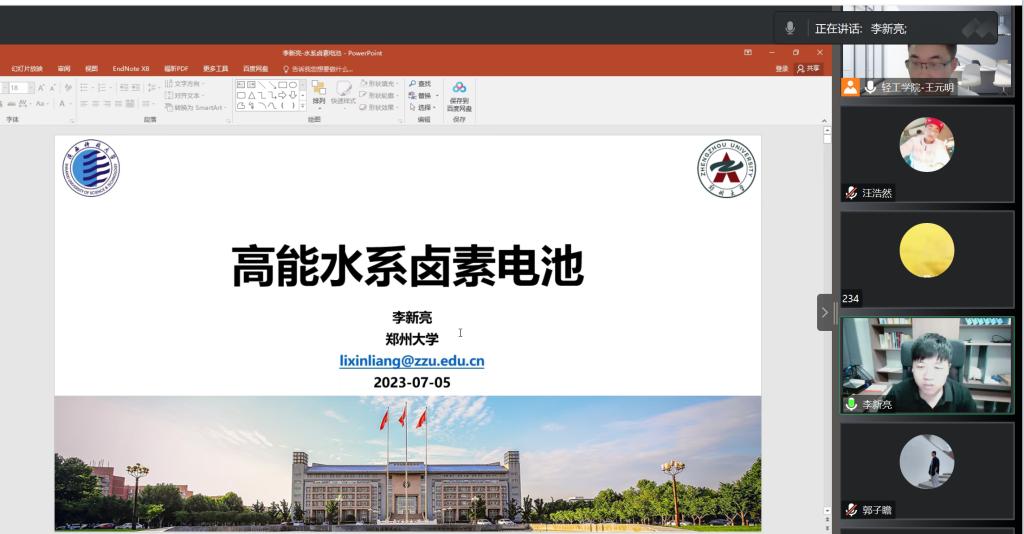Collapse the participant video side panel
Image resolution: width=1024 pixels, height=534 pixels.
825,312
